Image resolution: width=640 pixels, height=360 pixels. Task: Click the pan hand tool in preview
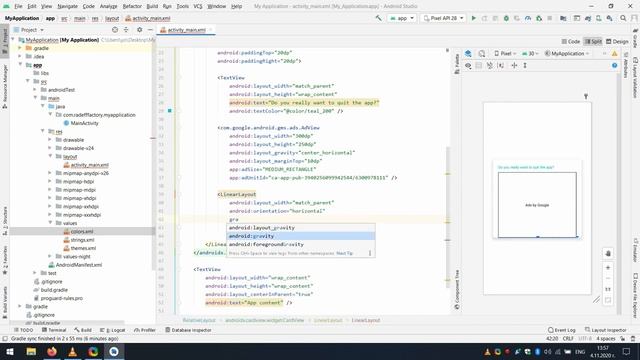608,253
